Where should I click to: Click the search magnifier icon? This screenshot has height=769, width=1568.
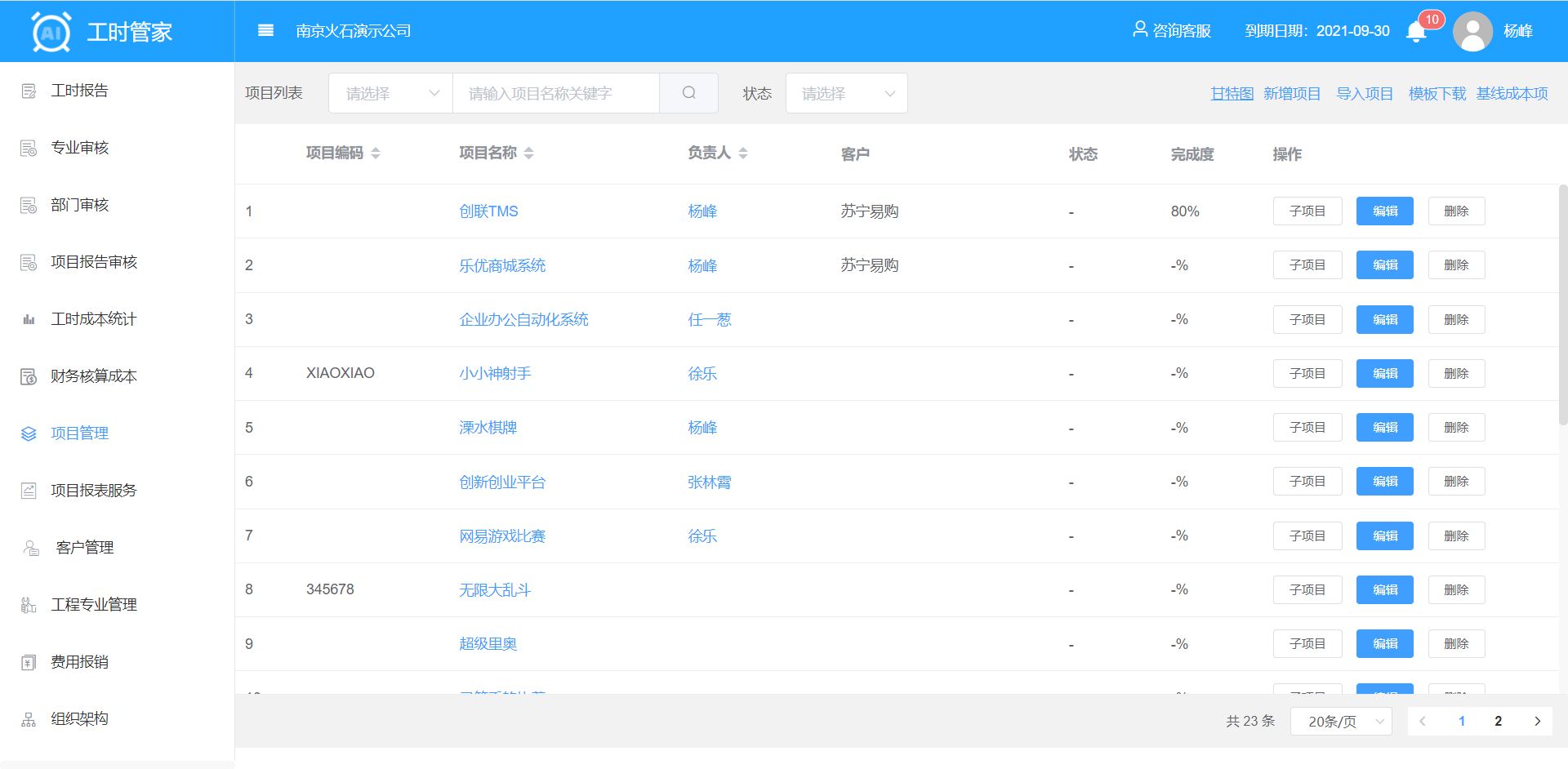(688, 93)
